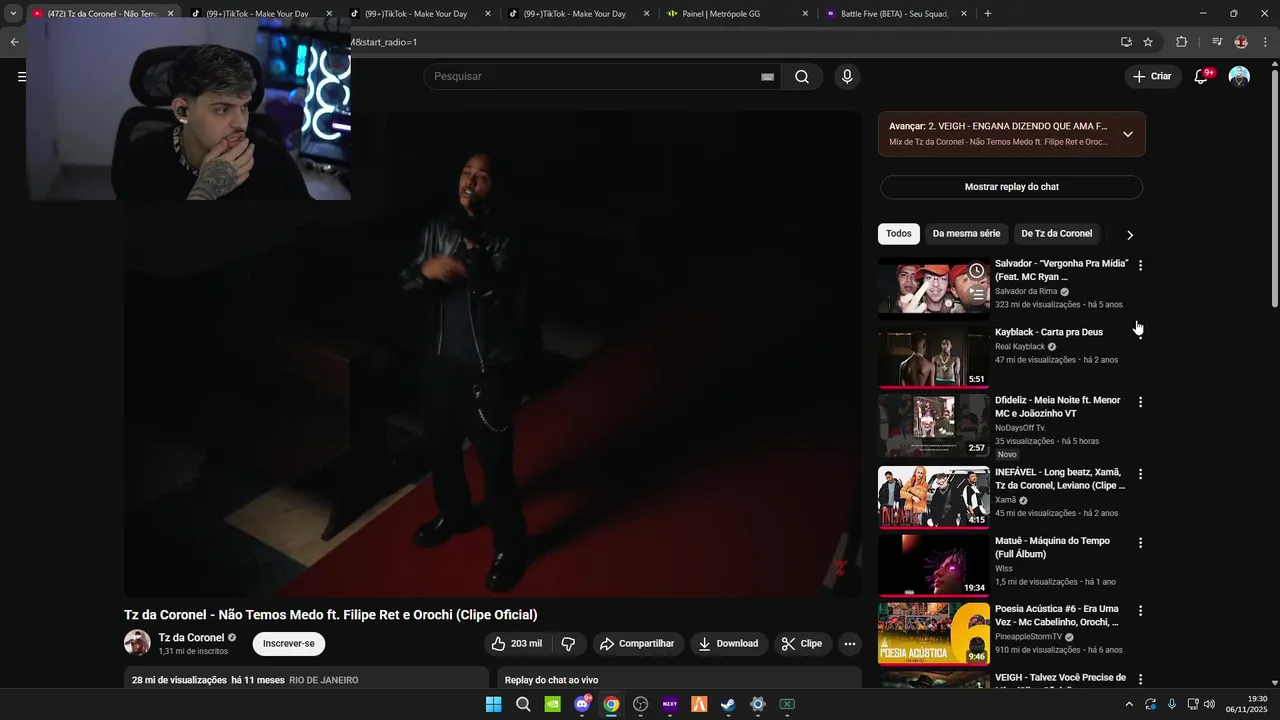Close the Painel Metrópole GG tab
The width and height of the screenshot is (1280, 720).
(x=805, y=14)
